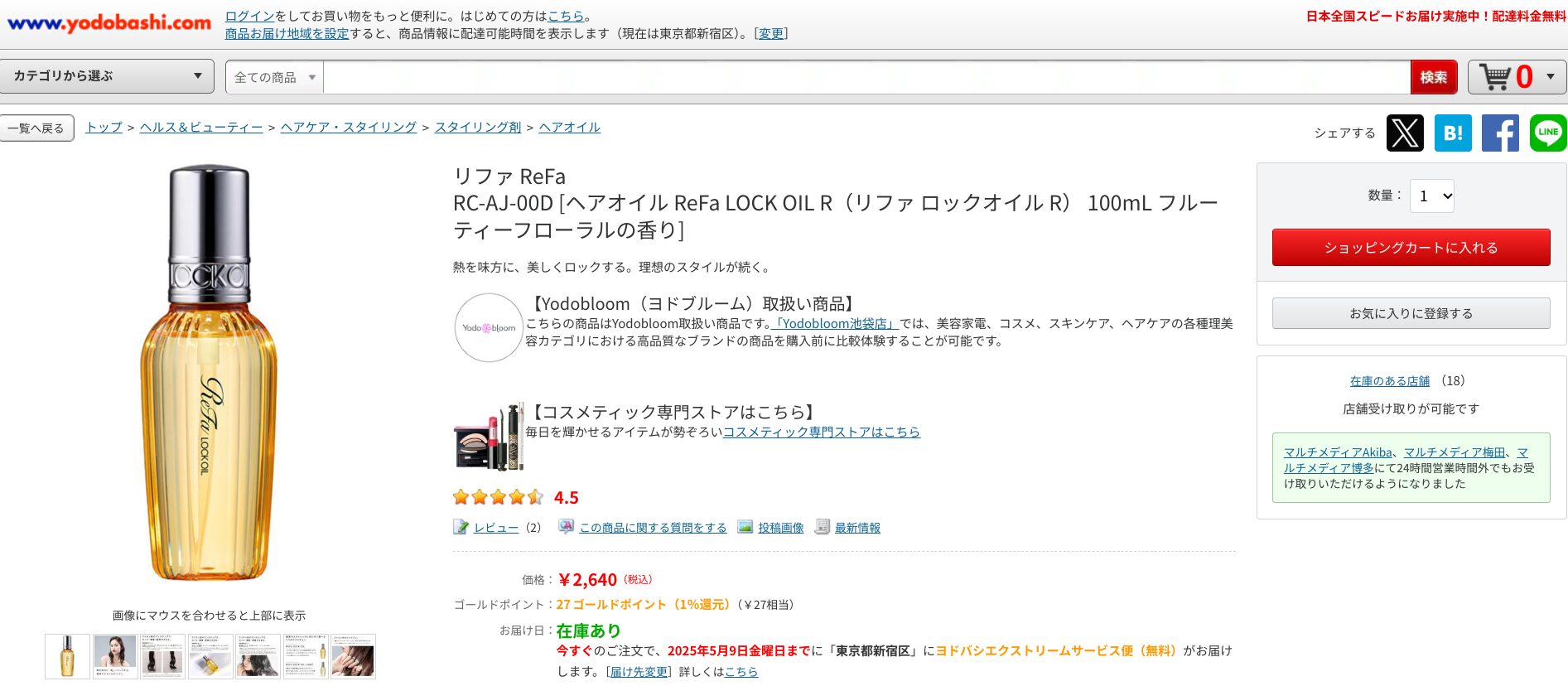This screenshot has width=1568, height=686.
Task: Click お気に入りに登録する button
Action: pyautogui.click(x=1411, y=313)
